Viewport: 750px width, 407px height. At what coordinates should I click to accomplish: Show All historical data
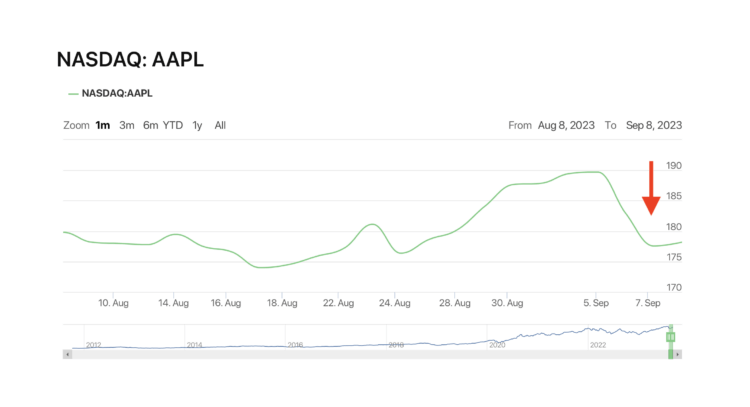(220, 125)
